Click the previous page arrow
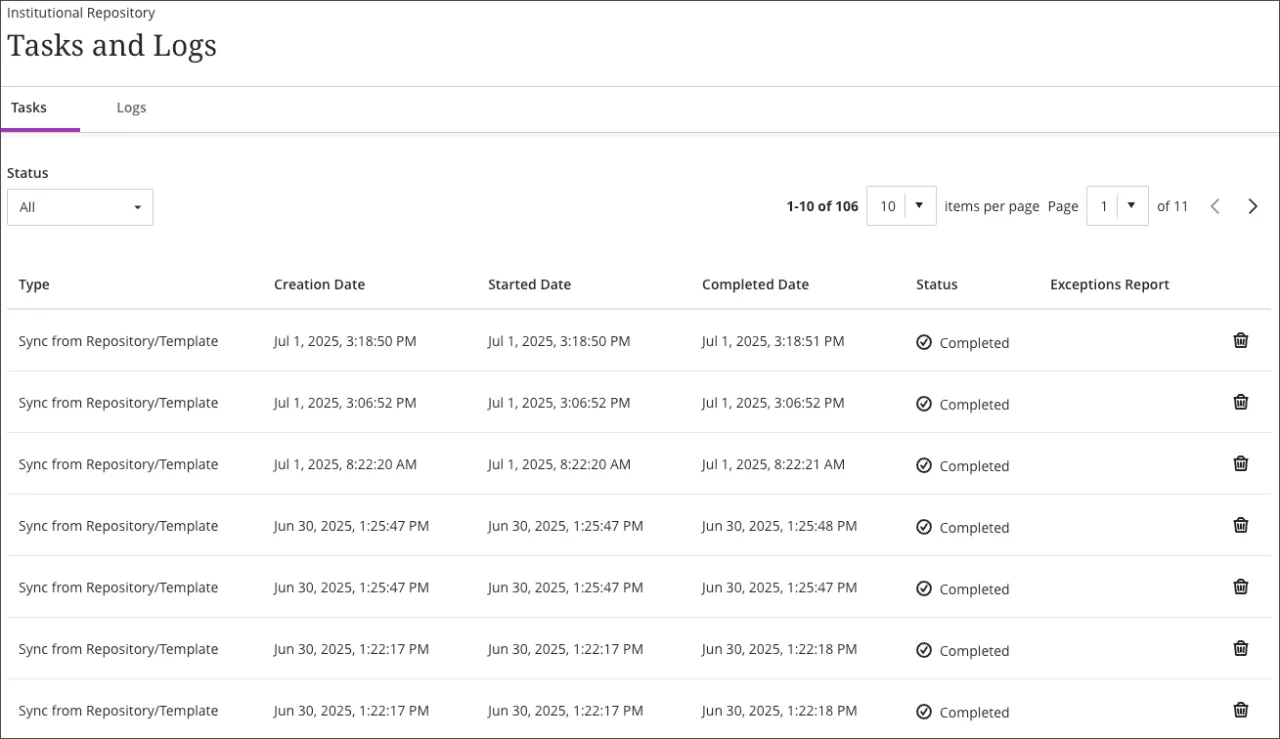The width and height of the screenshot is (1280, 739). click(1215, 206)
